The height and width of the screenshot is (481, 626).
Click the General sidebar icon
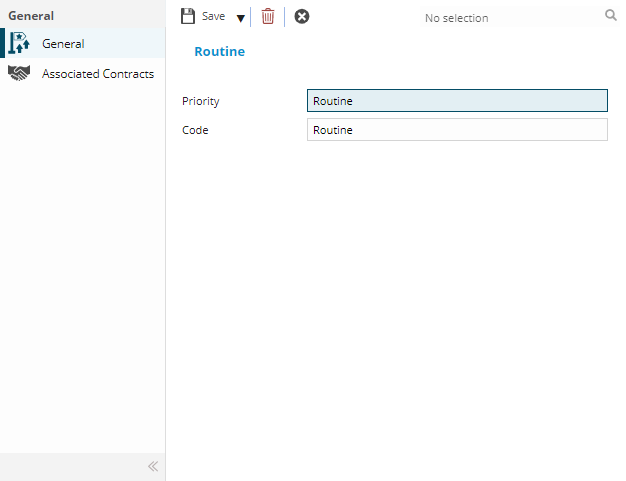coord(19,43)
